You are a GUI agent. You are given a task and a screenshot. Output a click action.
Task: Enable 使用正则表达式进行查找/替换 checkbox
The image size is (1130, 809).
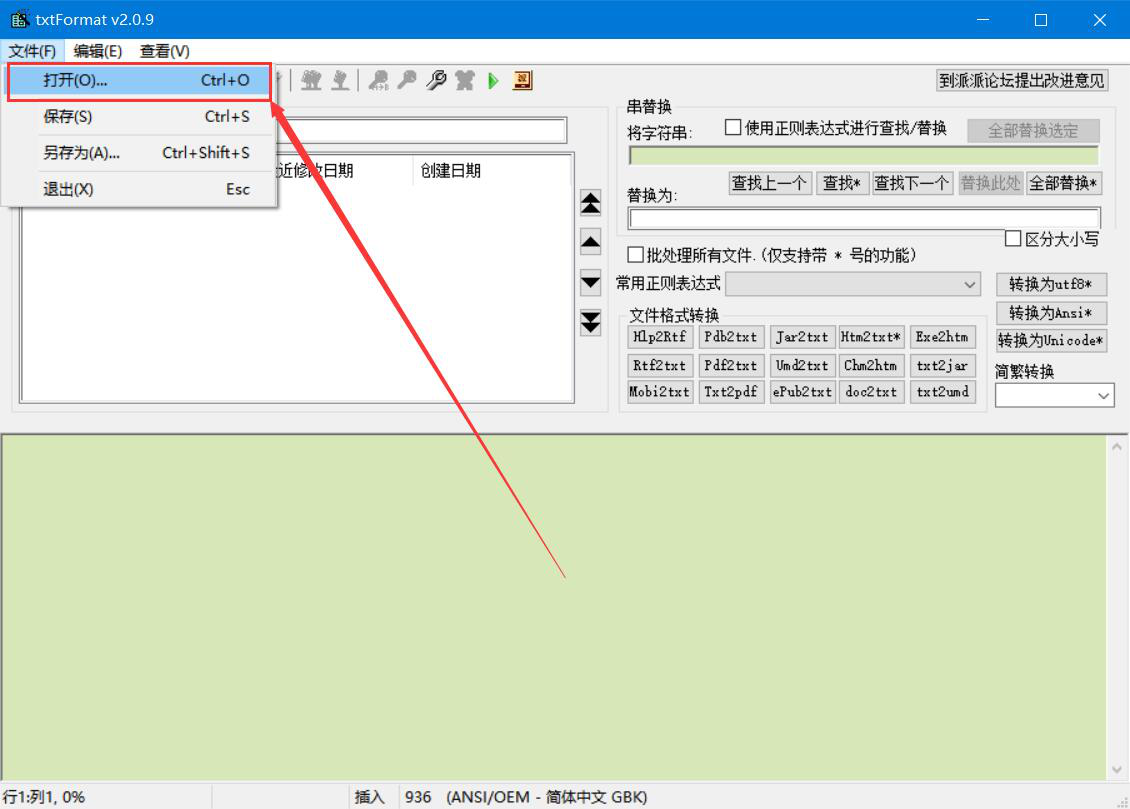(733, 128)
